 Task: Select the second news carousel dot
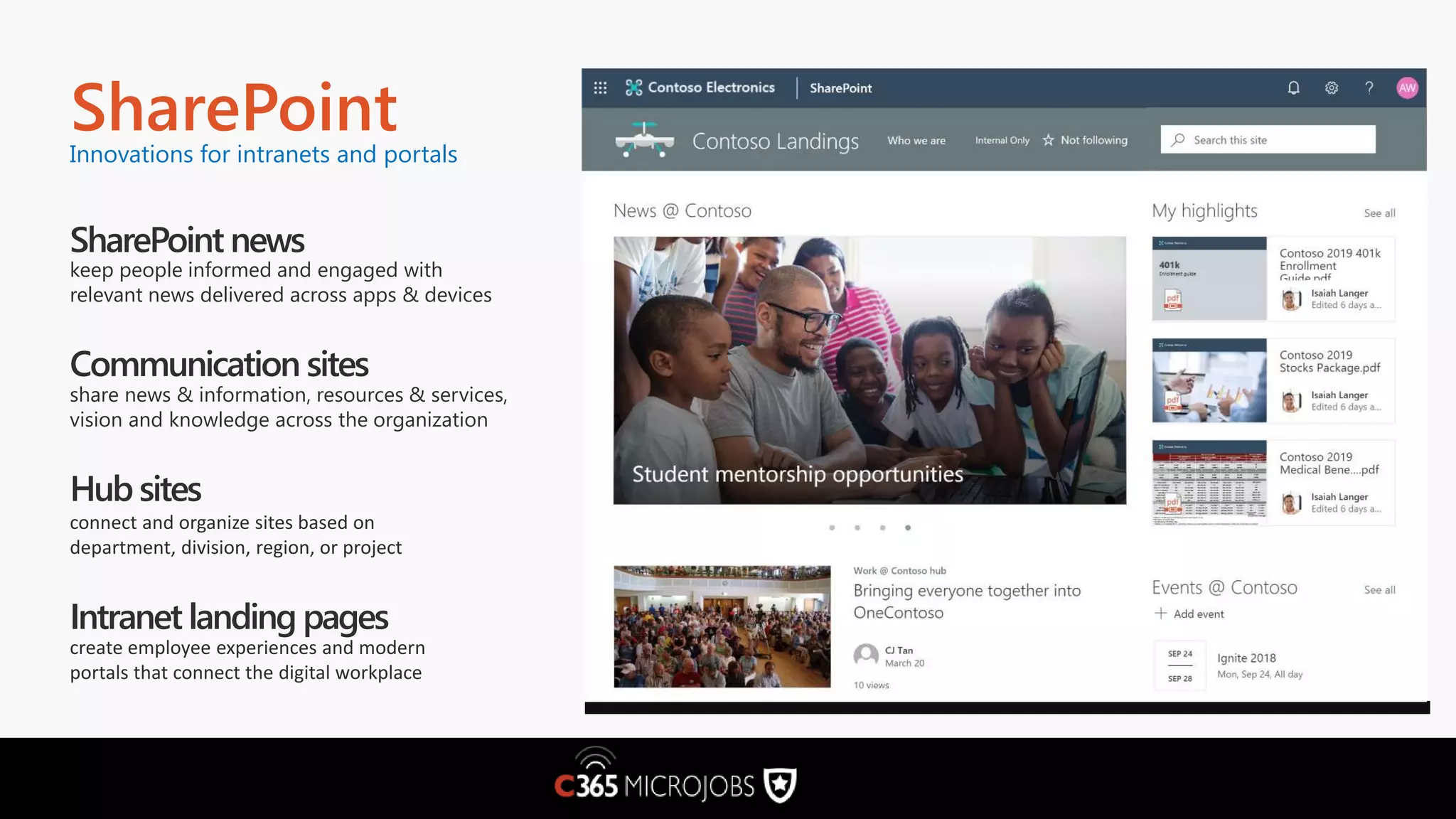pyautogui.click(x=857, y=528)
